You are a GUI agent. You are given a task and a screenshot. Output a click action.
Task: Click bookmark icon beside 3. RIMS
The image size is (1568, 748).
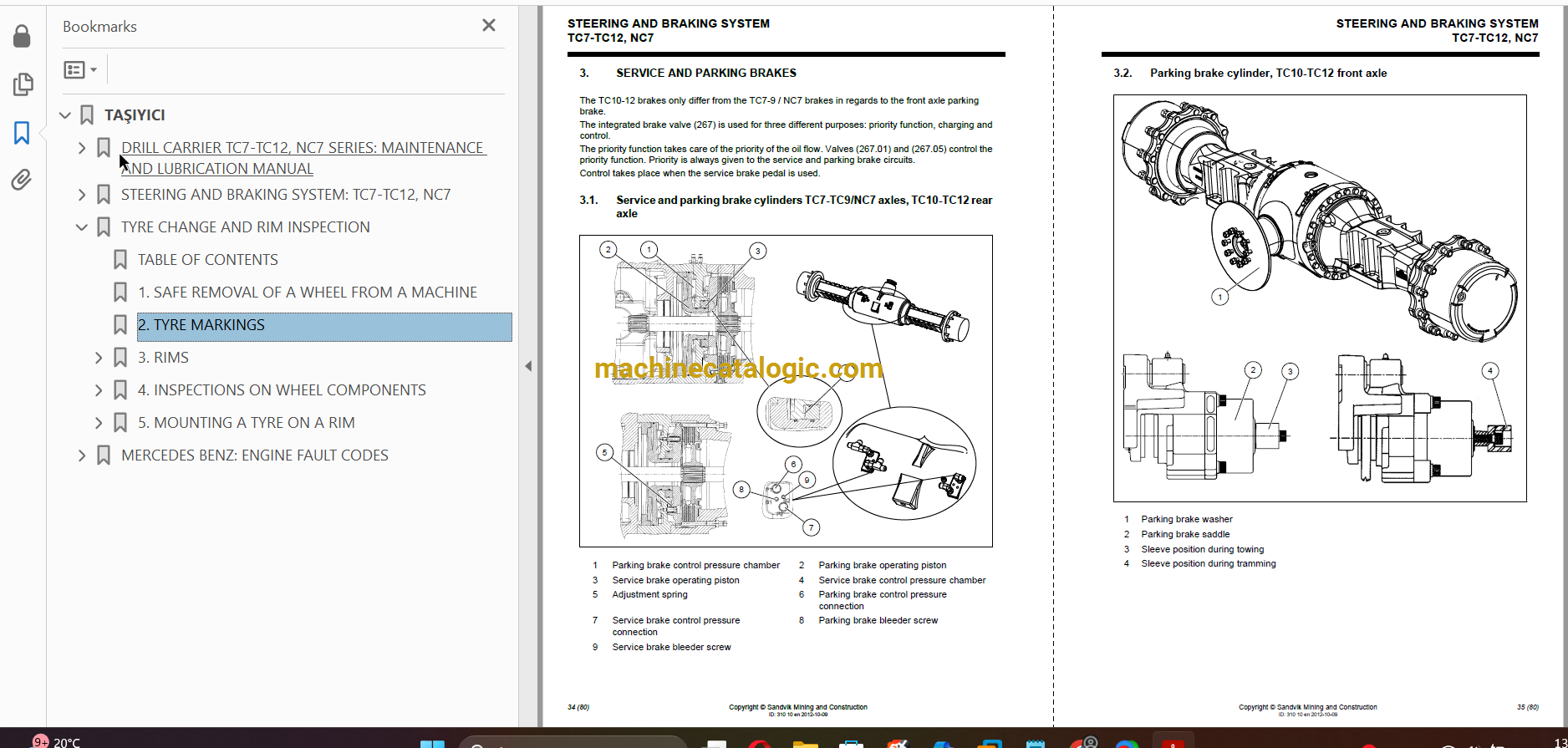120,358
